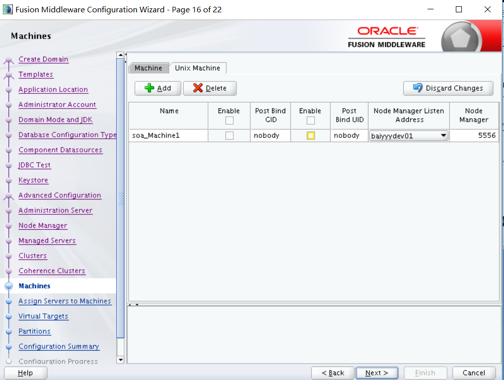504x380 pixels.
Task: Click the sidebar vertical scrollbar thumb
Action: click(121, 198)
